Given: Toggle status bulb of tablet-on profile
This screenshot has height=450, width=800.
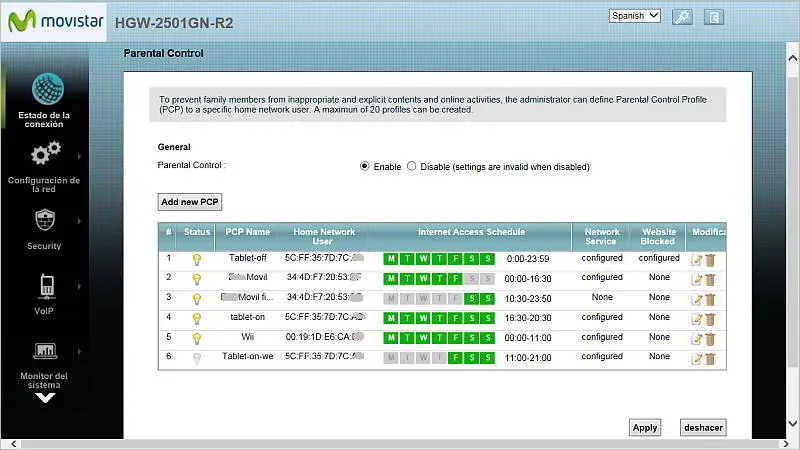Looking at the screenshot, I should tap(197, 319).
